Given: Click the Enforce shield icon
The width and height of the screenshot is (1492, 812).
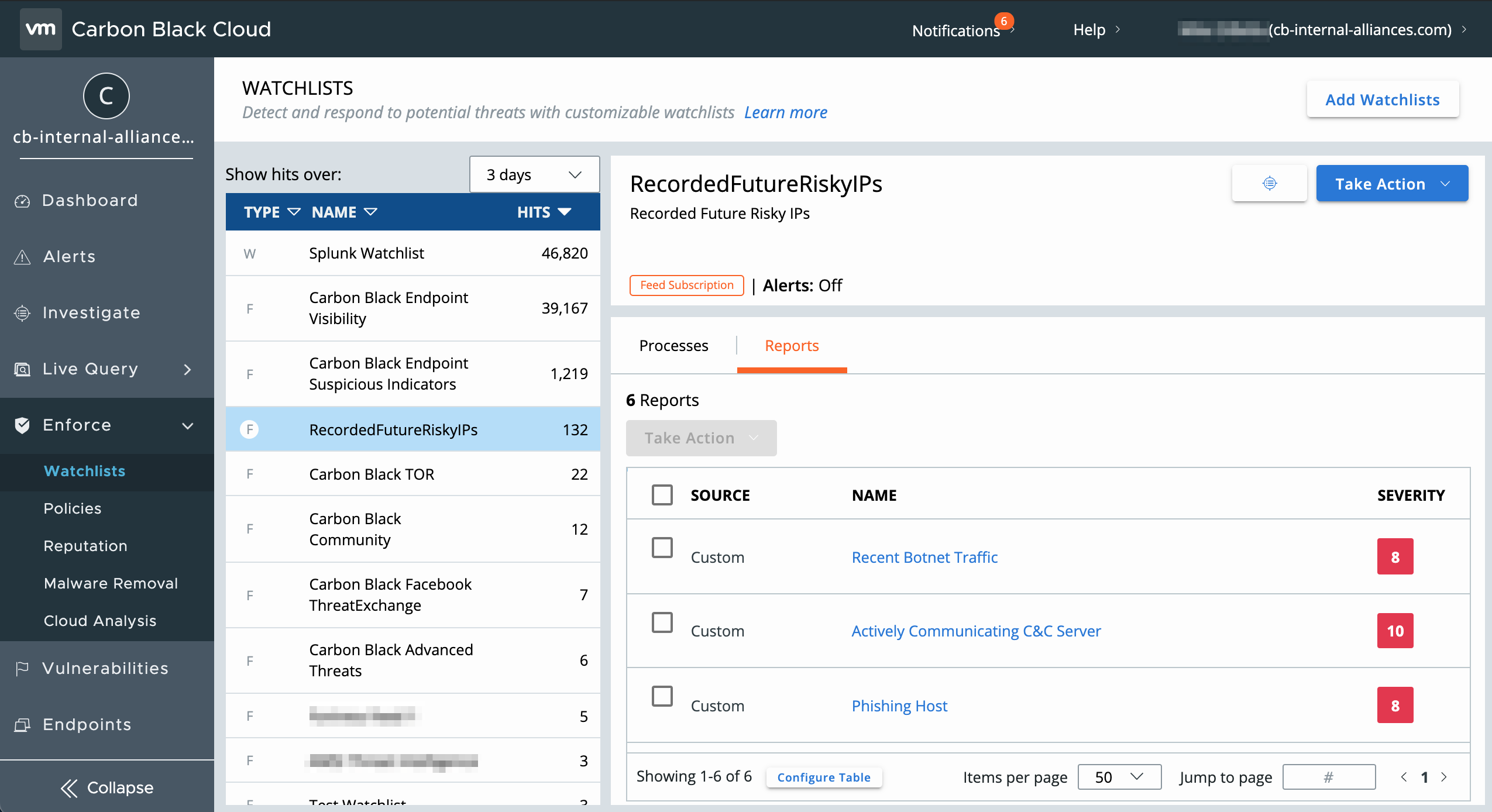Looking at the screenshot, I should 22,425.
